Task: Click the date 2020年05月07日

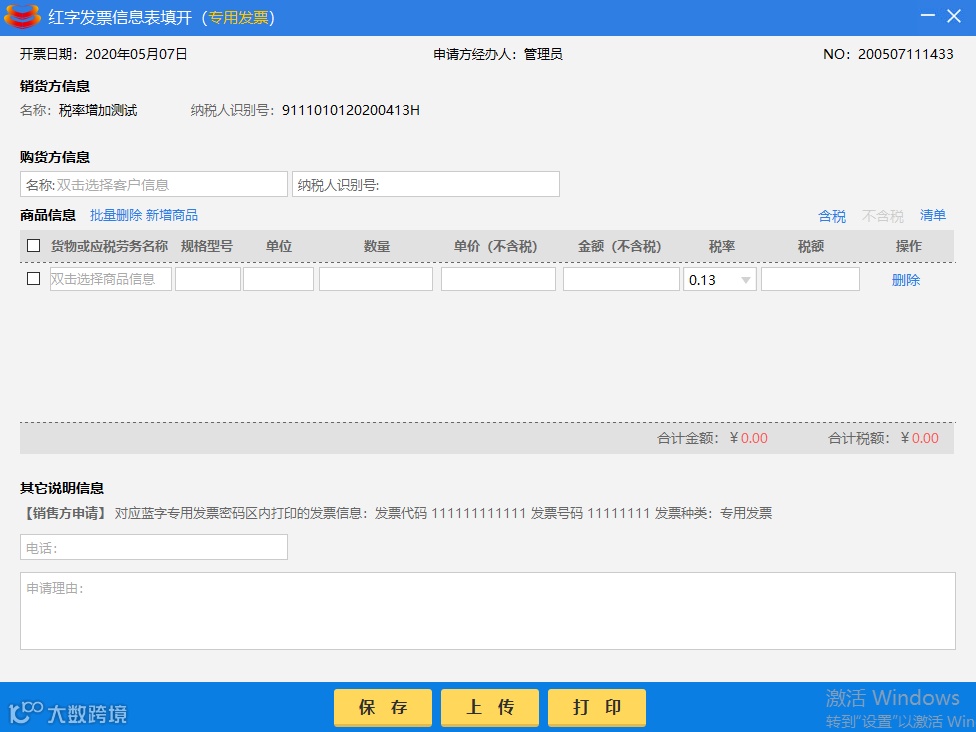Action: click(136, 54)
